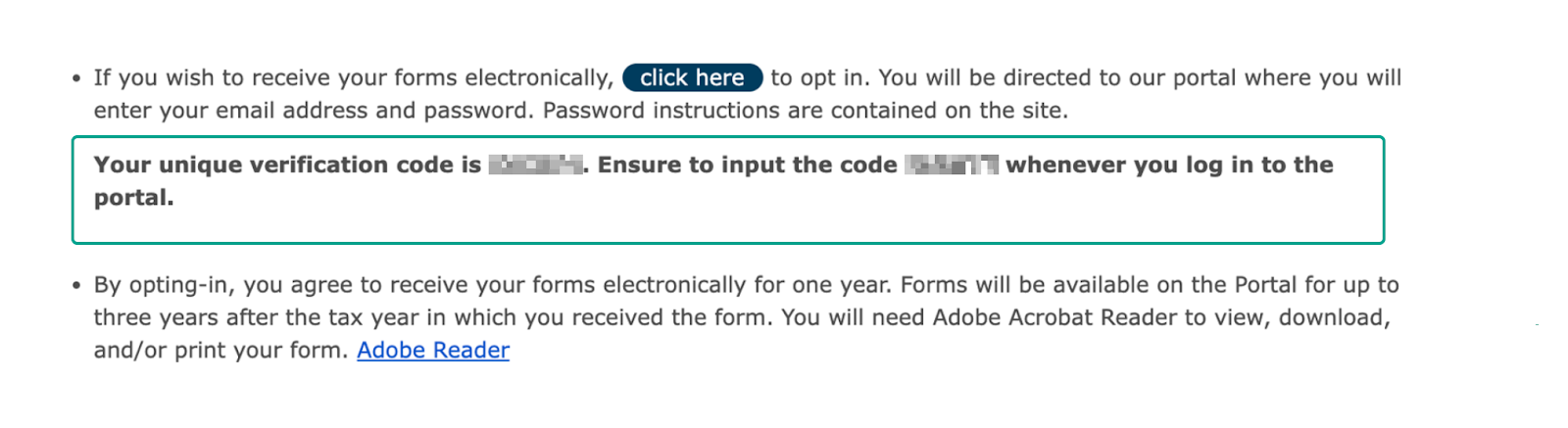Click the bullet before 'By opting-in'
This screenshot has width=1568, height=428.
point(76,286)
